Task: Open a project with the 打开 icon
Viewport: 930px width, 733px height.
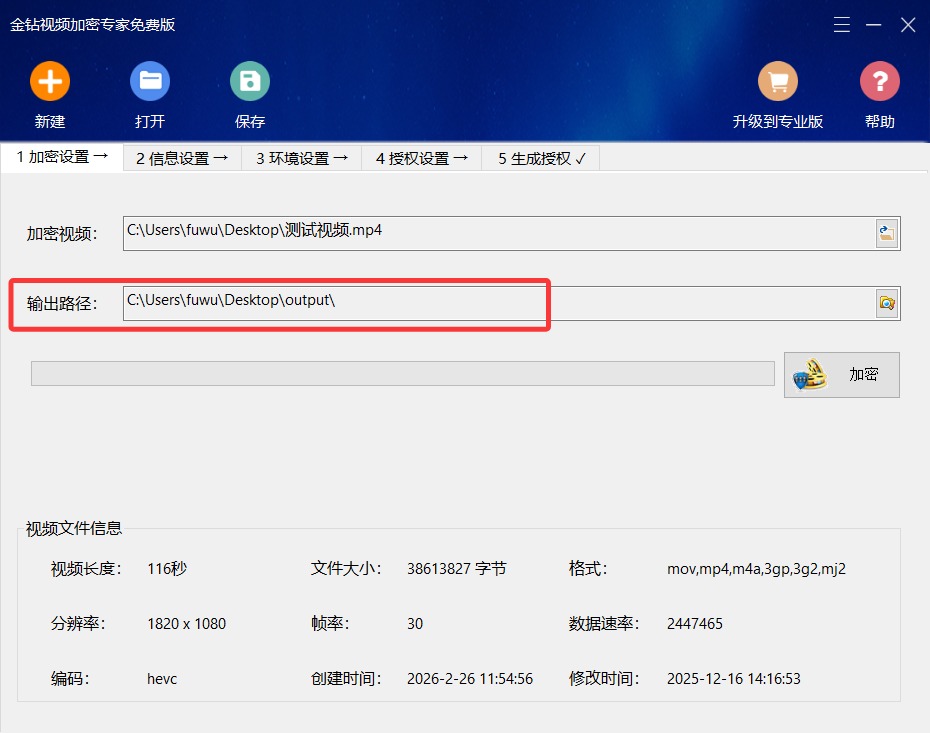Action: pos(149,81)
